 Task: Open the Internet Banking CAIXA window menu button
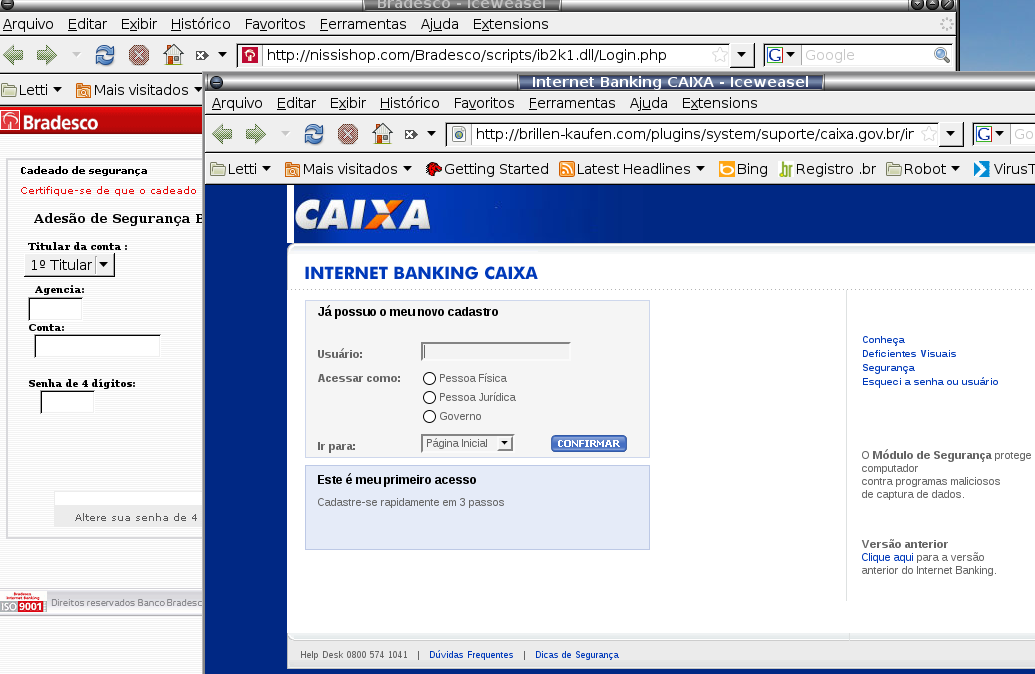pyautogui.click(x=217, y=83)
